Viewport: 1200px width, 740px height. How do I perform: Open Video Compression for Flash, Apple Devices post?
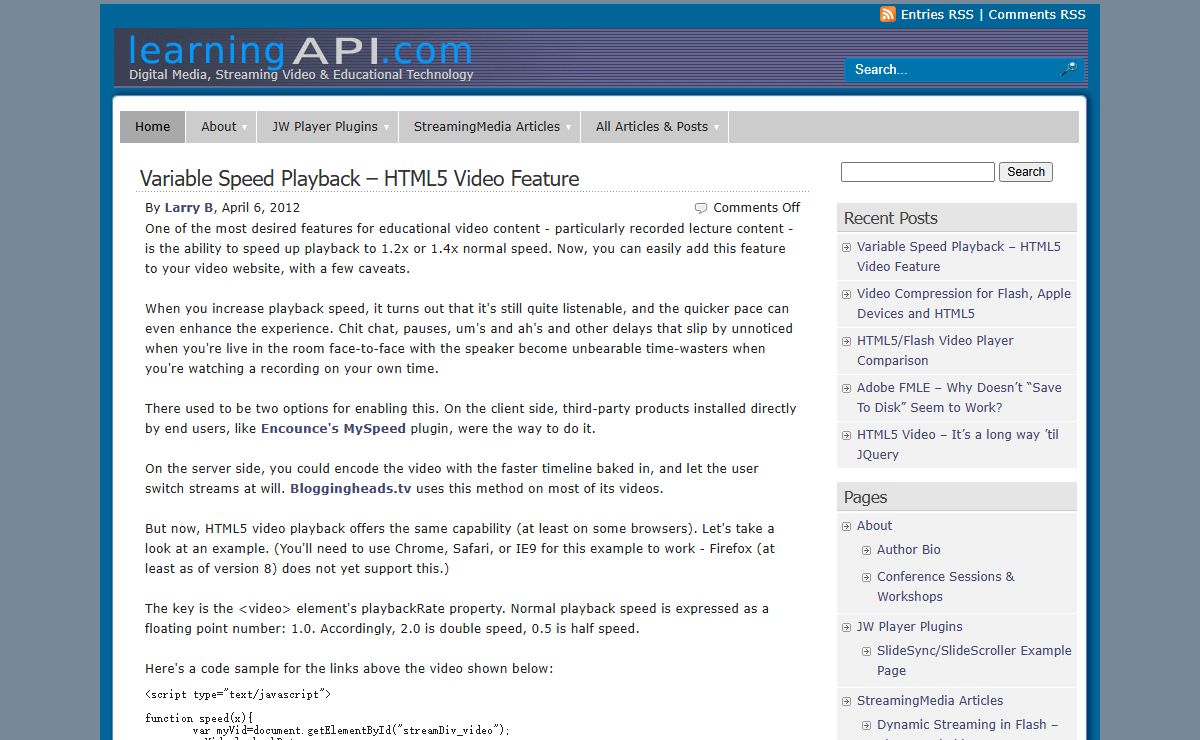tap(964, 303)
